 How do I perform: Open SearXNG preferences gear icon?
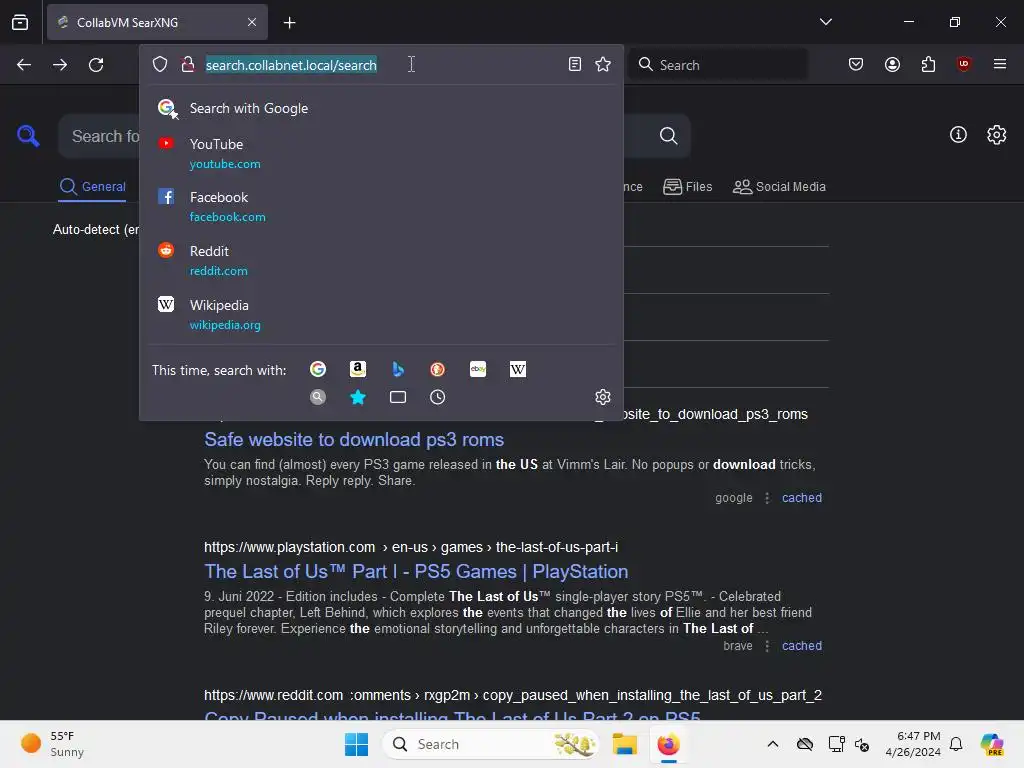pyautogui.click(x=997, y=135)
